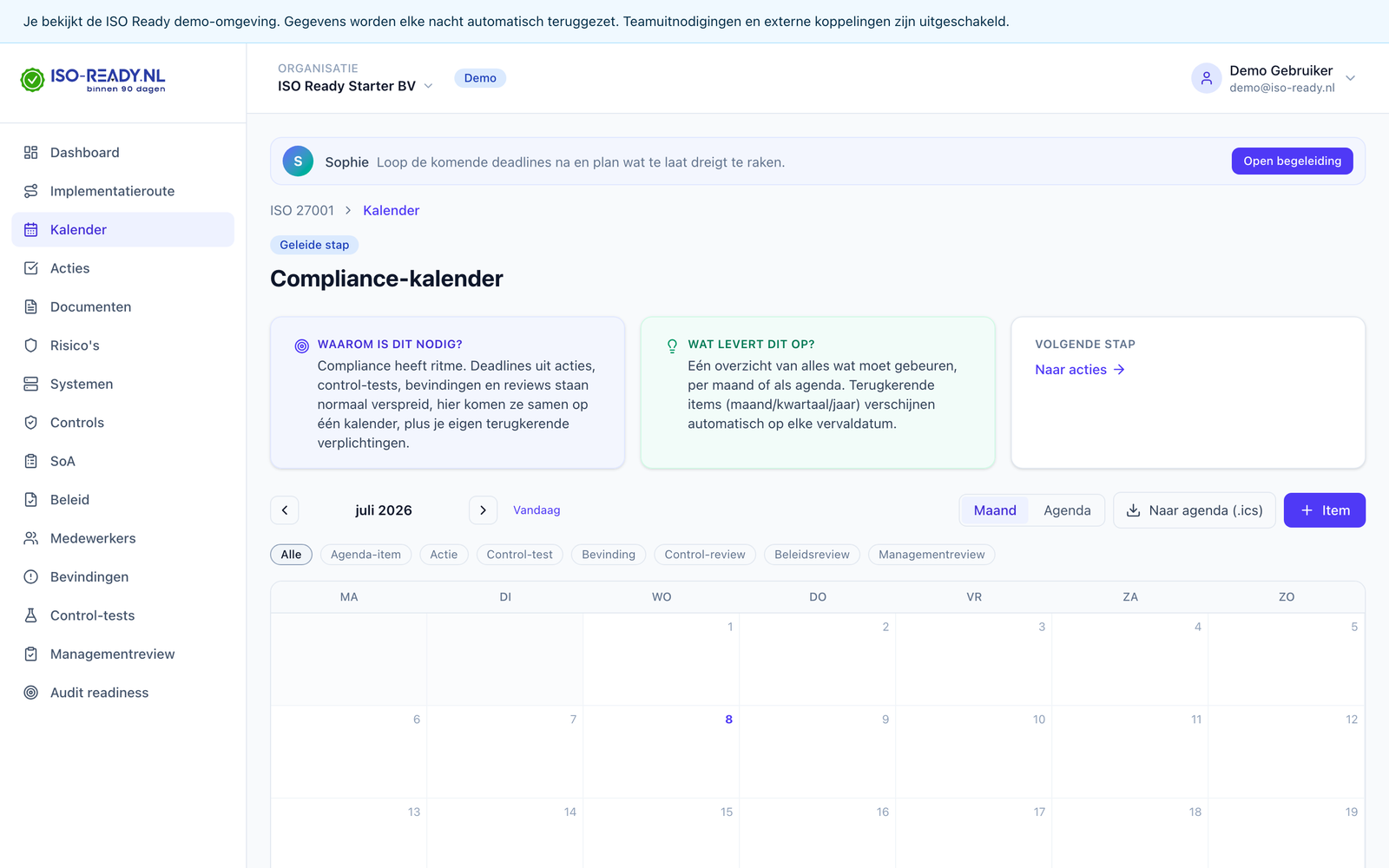Toggle the Bevinding filter chip
Viewport: 1389px width, 868px height.
pyautogui.click(x=609, y=555)
